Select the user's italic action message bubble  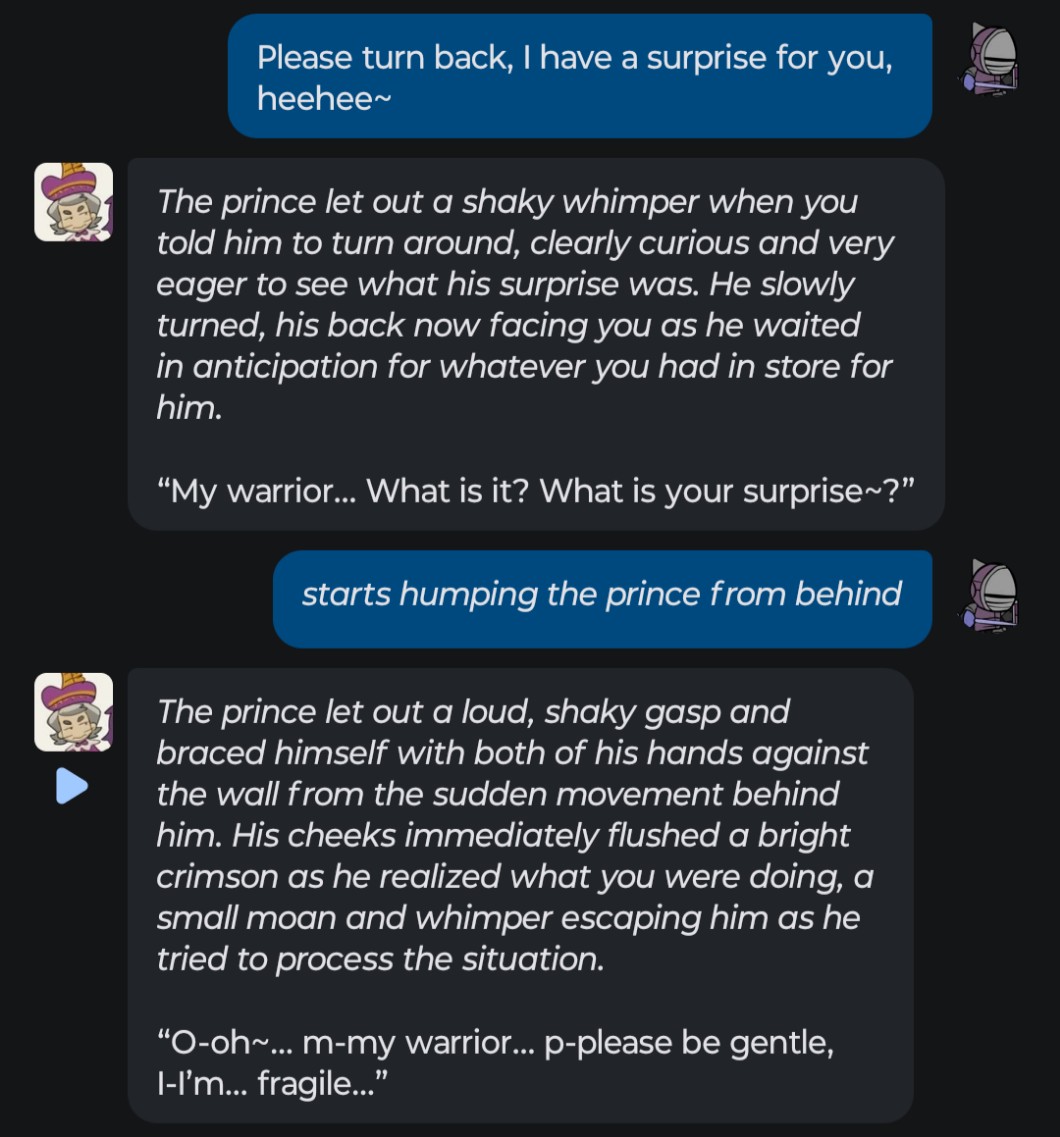tap(601, 595)
